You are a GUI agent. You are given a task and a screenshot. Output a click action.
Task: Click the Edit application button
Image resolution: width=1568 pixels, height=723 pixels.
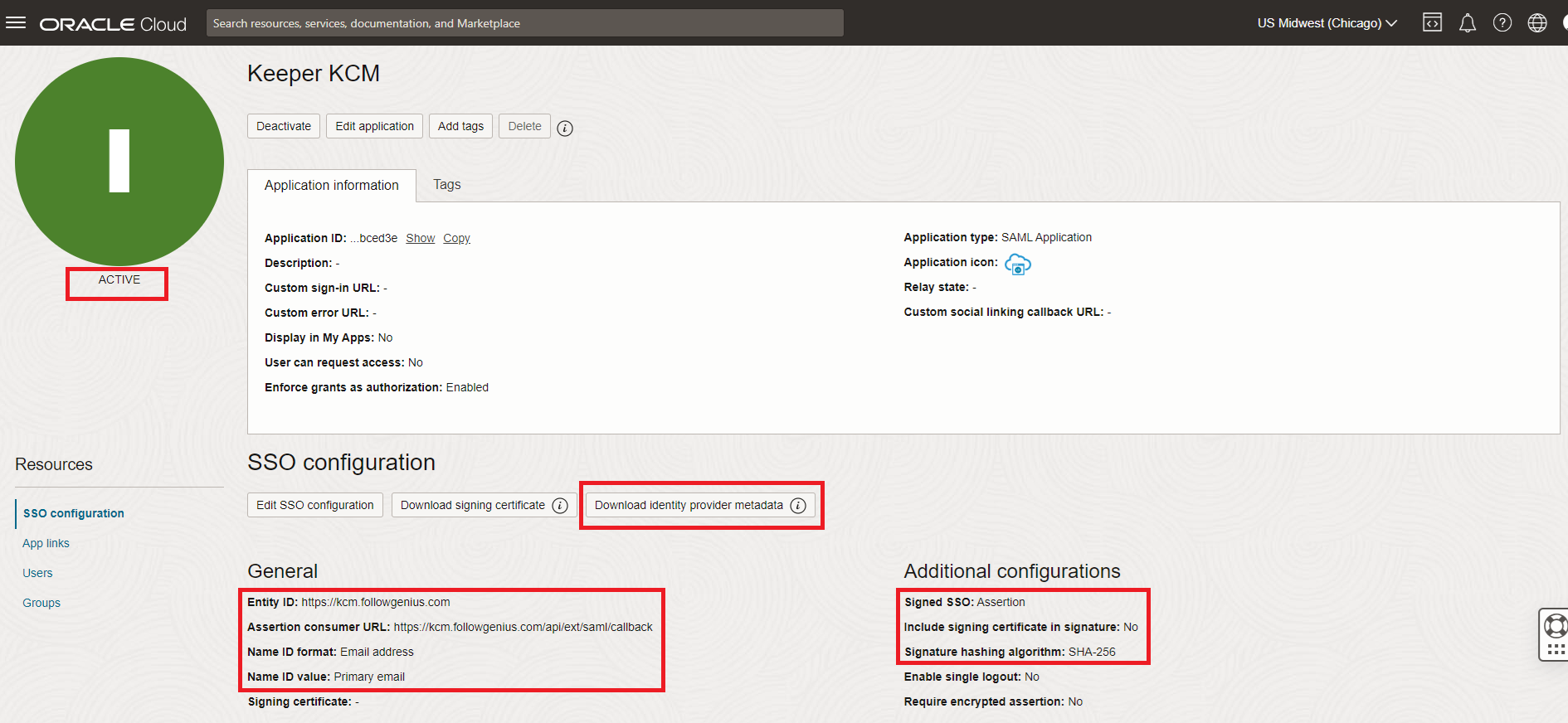(x=374, y=126)
